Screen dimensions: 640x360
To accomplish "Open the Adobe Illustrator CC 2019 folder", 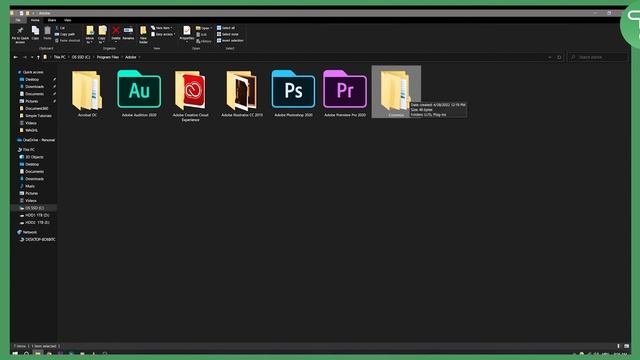I will point(242,93).
